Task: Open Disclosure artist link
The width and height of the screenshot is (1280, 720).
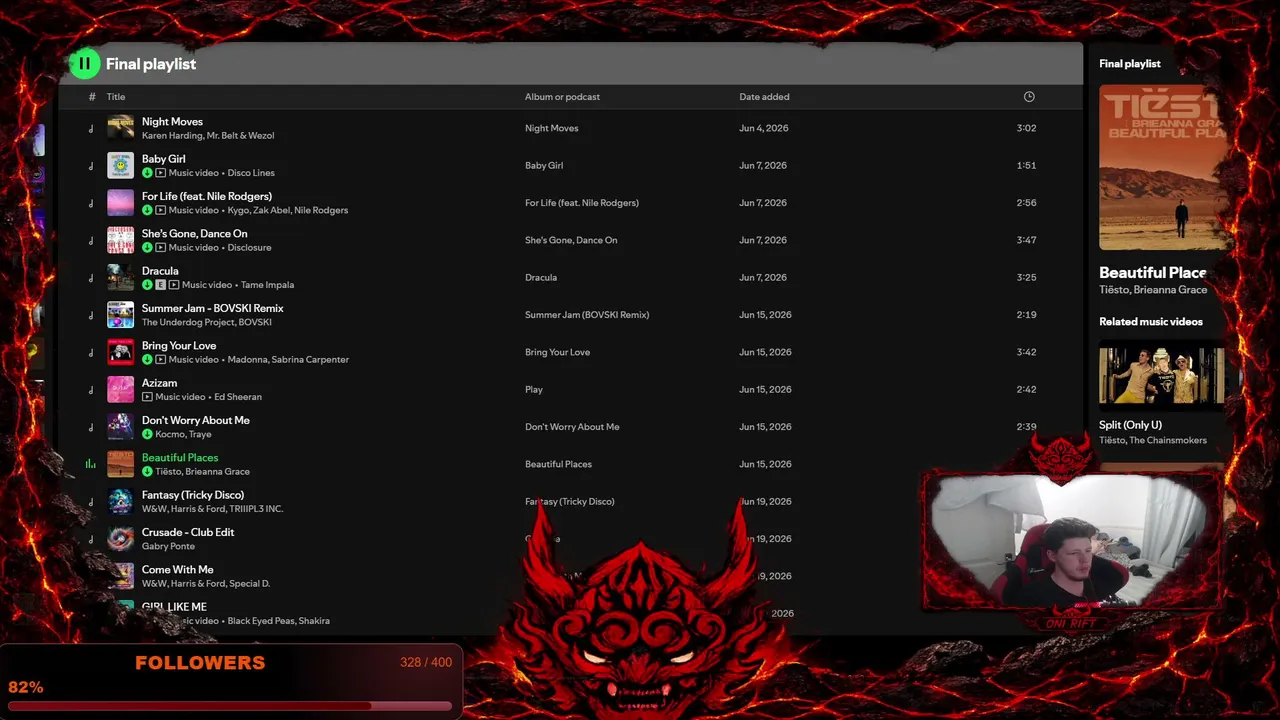Action: (249, 248)
